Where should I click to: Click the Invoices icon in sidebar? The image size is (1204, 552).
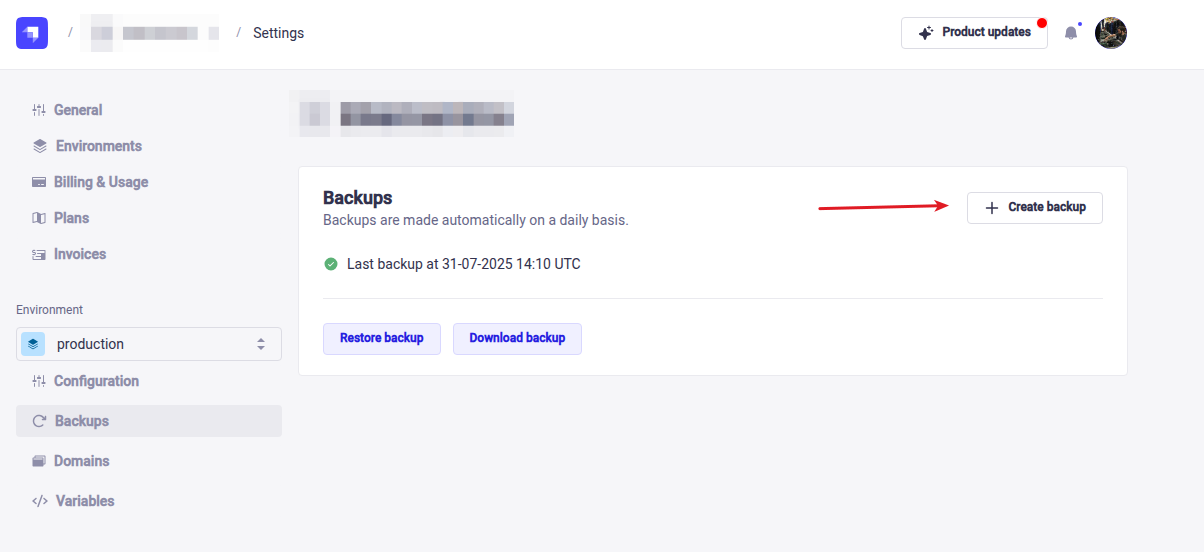[39, 254]
